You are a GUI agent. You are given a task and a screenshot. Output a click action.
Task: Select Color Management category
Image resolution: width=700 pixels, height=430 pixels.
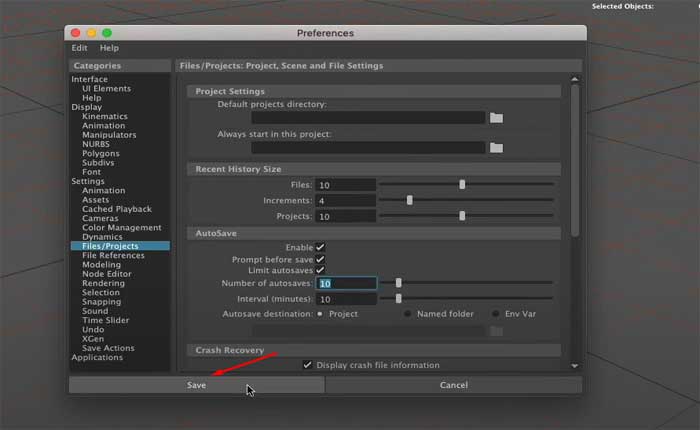121,228
